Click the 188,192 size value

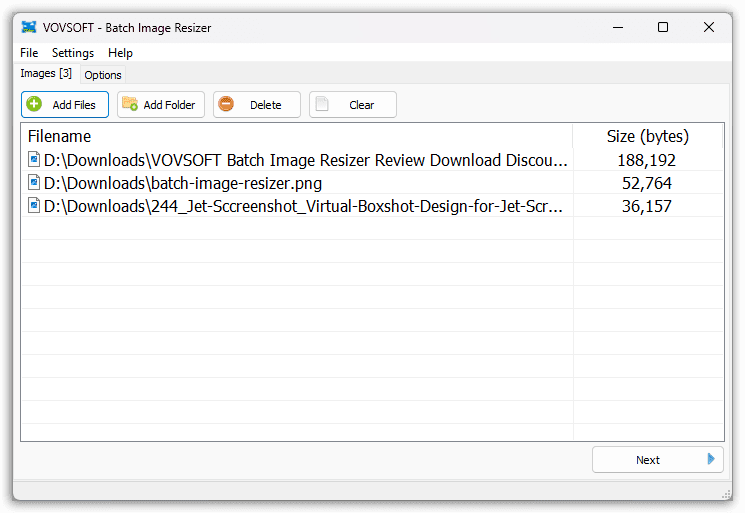[646, 161]
